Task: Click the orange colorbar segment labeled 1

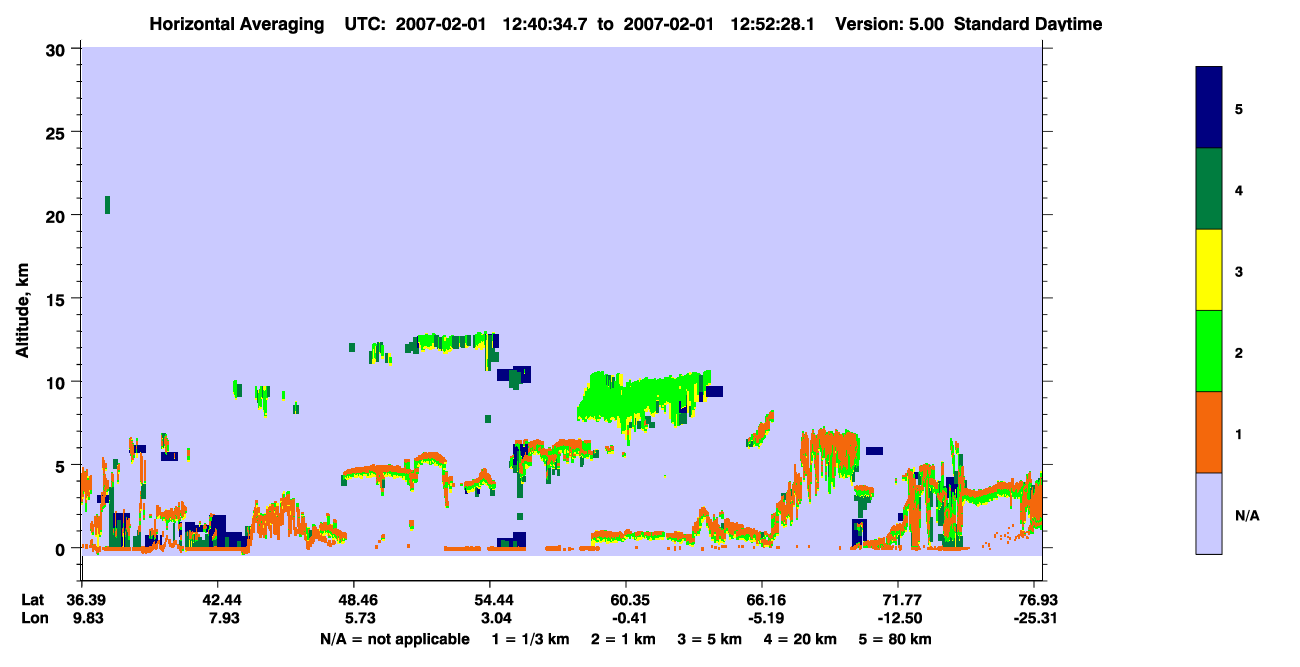Action: point(1209,432)
